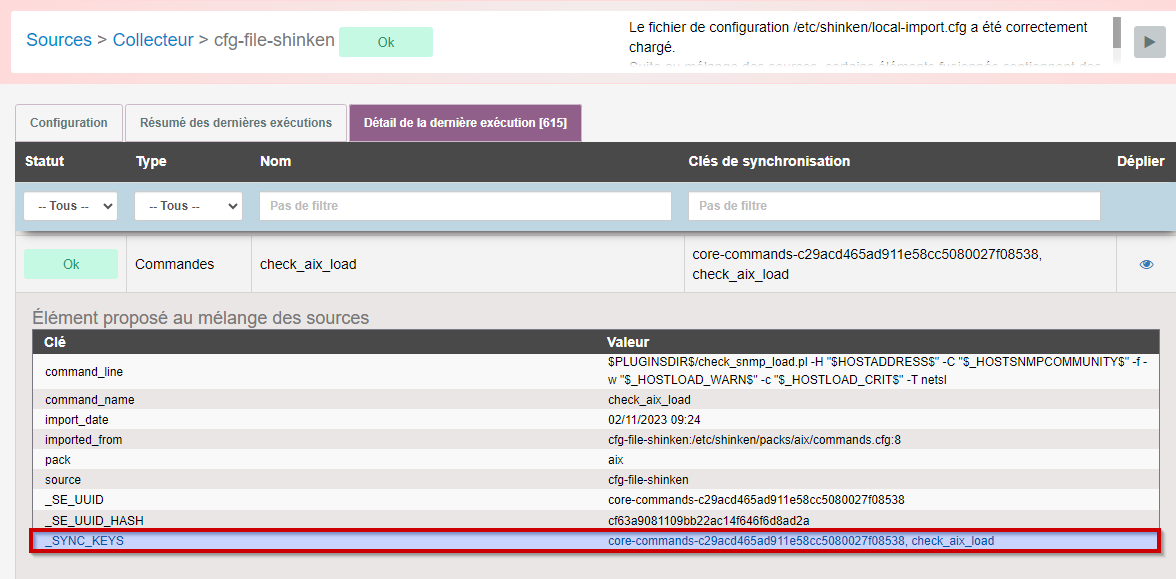
Task: Click the play button to run the source
Action: [x=1149, y=41]
